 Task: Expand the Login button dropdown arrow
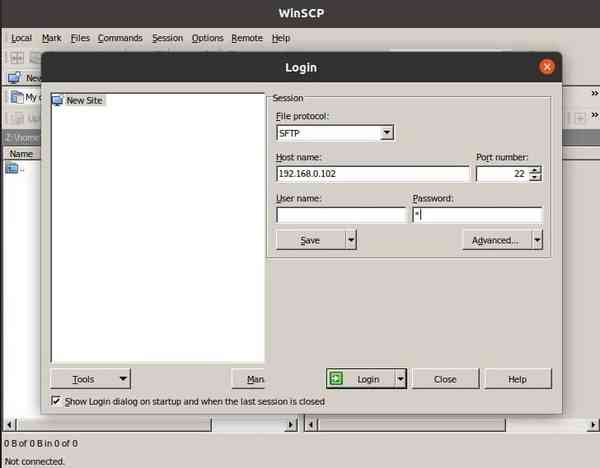coord(401,379)
